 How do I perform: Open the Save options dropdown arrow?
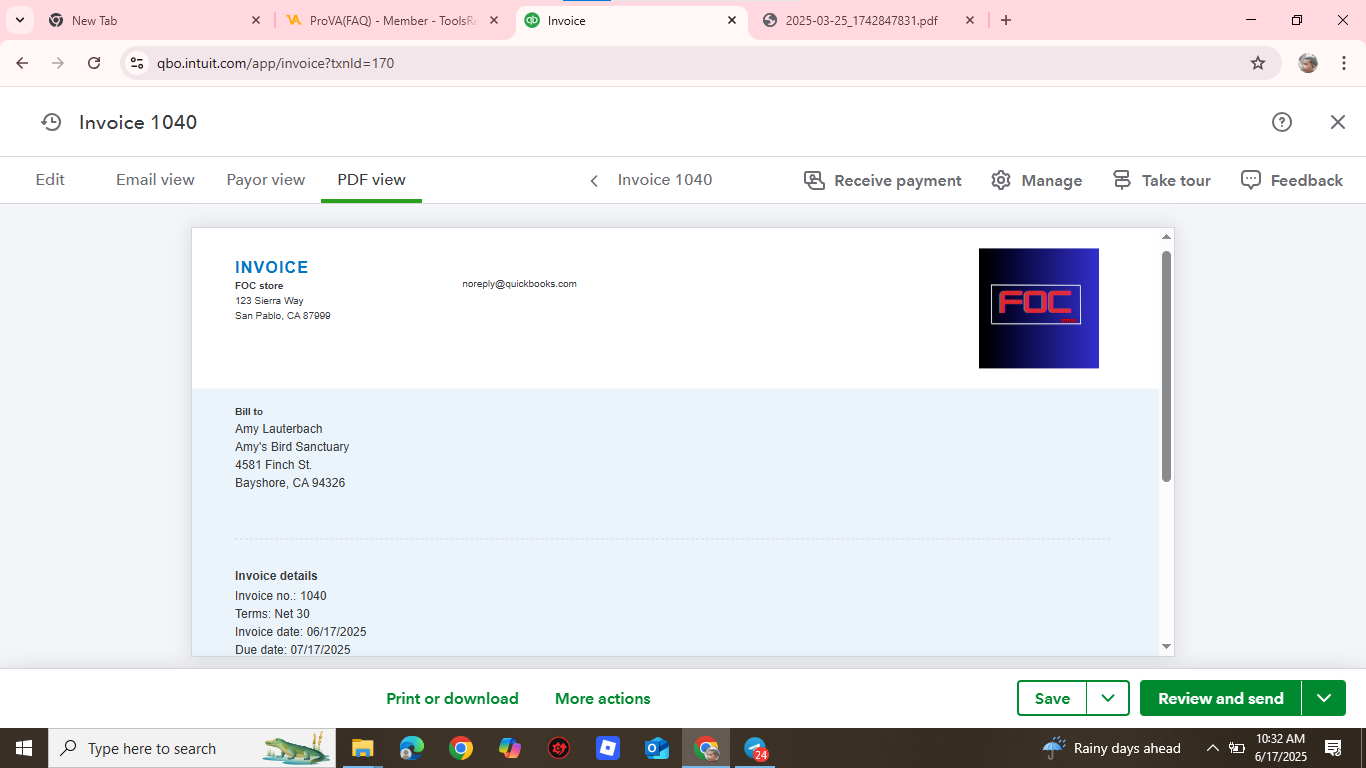(x=1108, y=698)
